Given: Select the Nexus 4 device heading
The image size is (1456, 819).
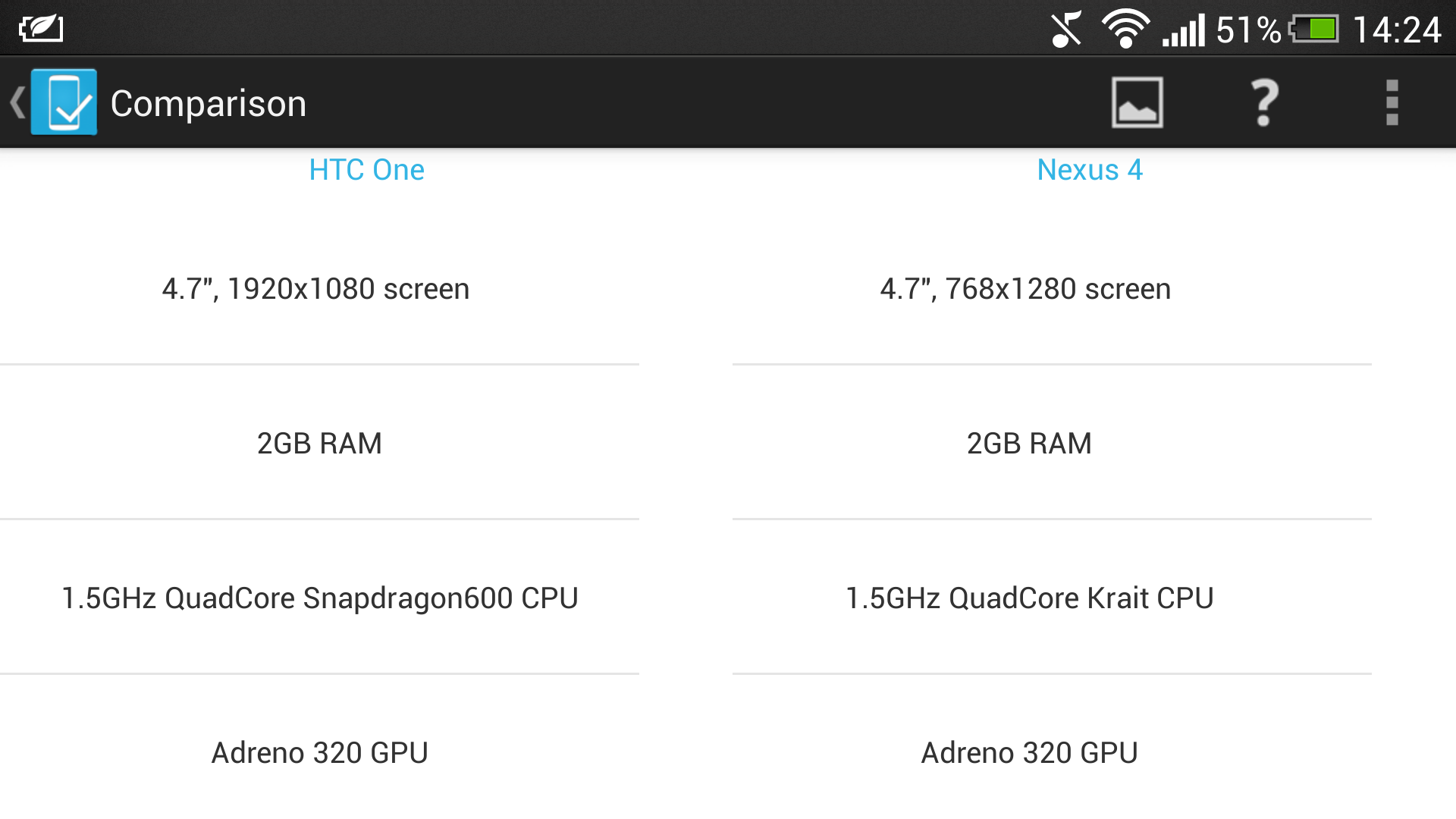Looking at the screenshot, I should (1089, 170).
